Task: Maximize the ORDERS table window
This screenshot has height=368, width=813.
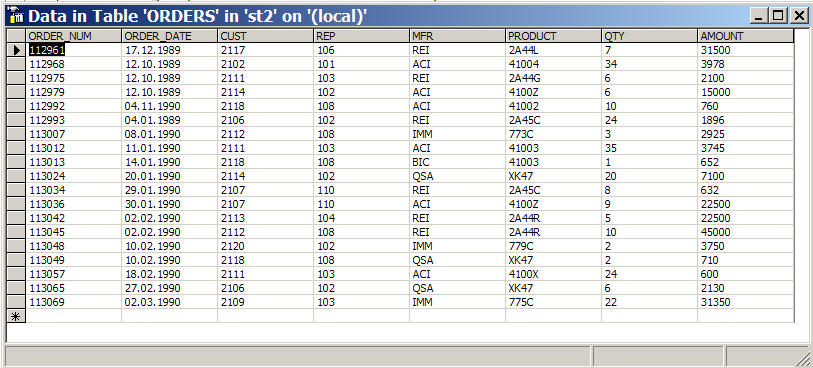Action: point(778,16)
